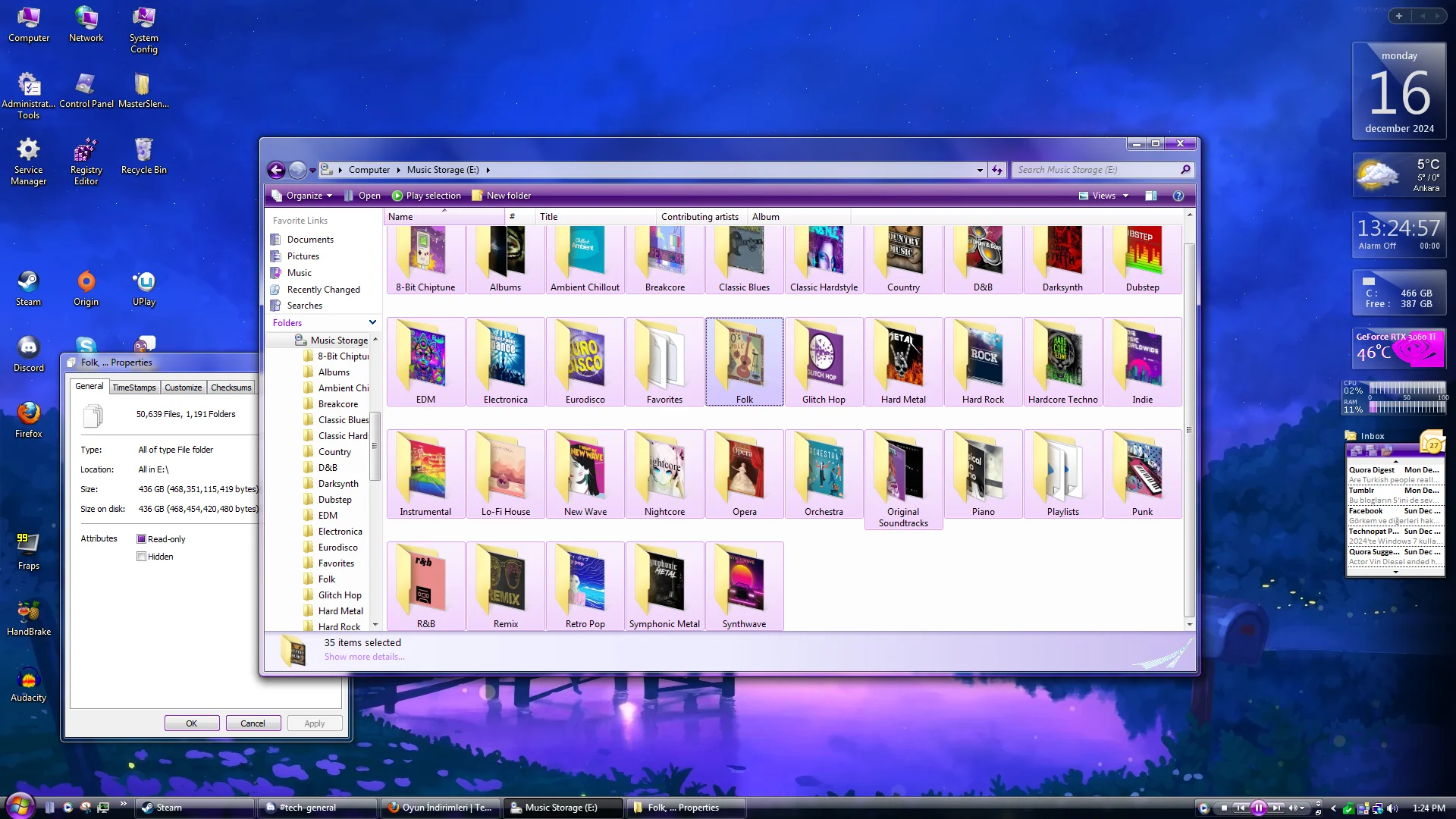Click the Back navigation arrow in Explorer
Screen dimensions: 1456x819
277,170
